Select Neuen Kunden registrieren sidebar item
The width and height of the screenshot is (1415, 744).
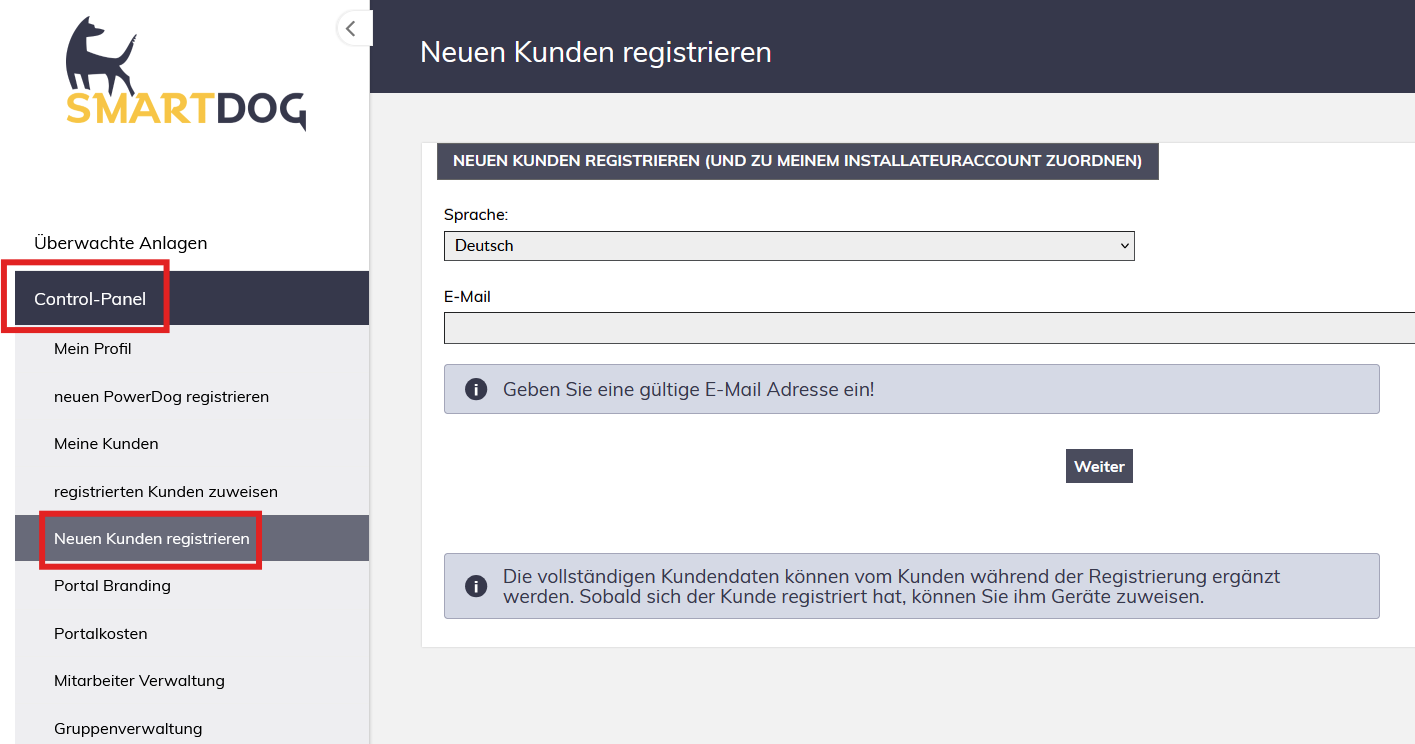pos(152,539)
